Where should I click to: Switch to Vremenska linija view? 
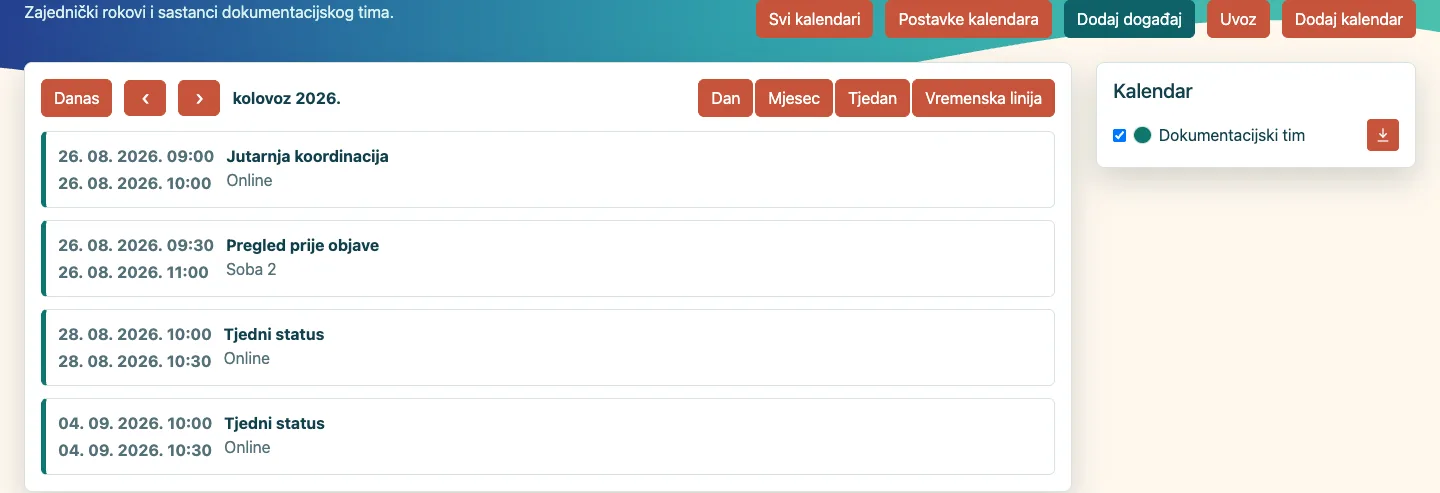click(x=983, y=98)
